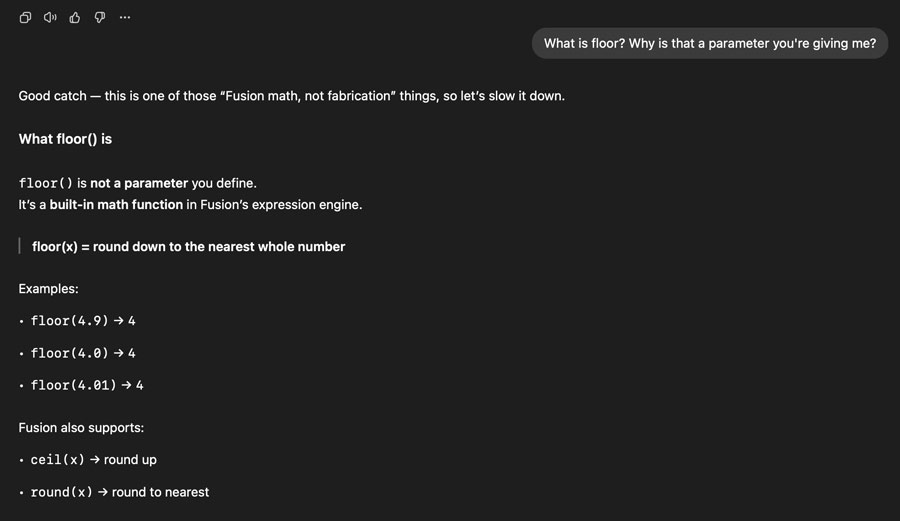Click the inline code "floor()" in the paragraph
The height and width of the screenshot is (521, 900).
click(45, 184)
